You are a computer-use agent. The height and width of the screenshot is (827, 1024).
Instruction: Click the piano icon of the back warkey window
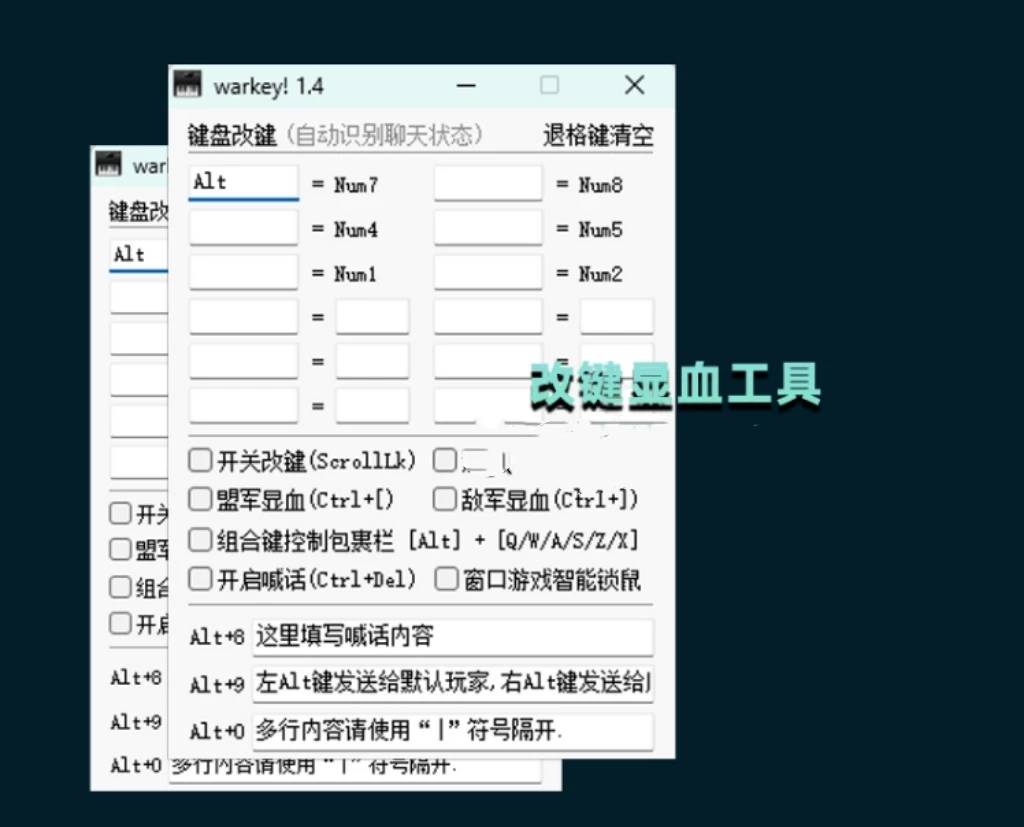(x=108, y=164)
